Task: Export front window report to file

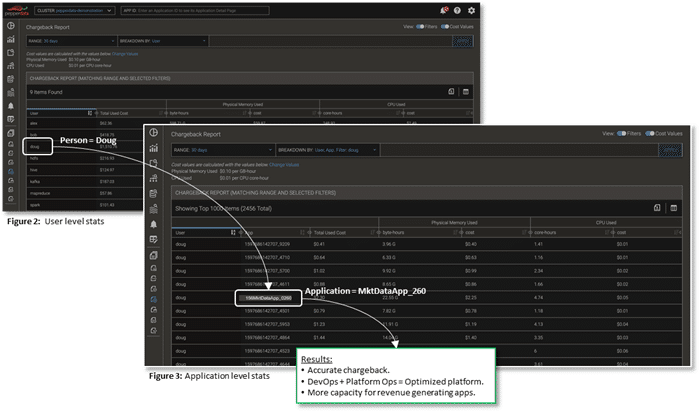Action: coord(657,208)
